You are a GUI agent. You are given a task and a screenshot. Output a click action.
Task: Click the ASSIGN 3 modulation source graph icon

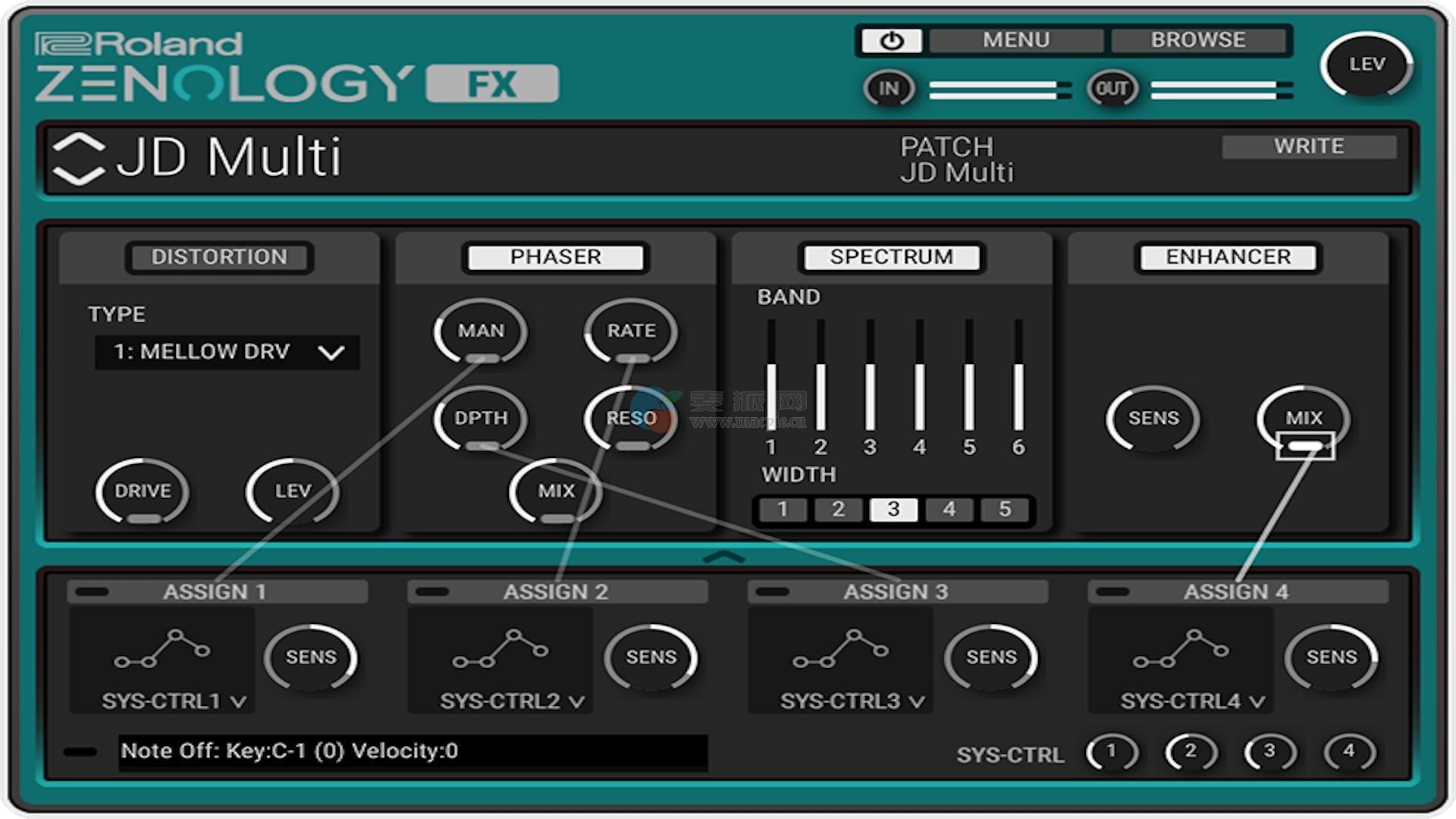point(841,649)
